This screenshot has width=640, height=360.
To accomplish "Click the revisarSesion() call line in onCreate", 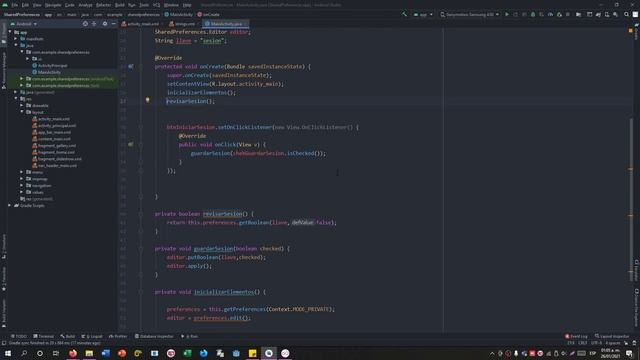I will (190, 101).
